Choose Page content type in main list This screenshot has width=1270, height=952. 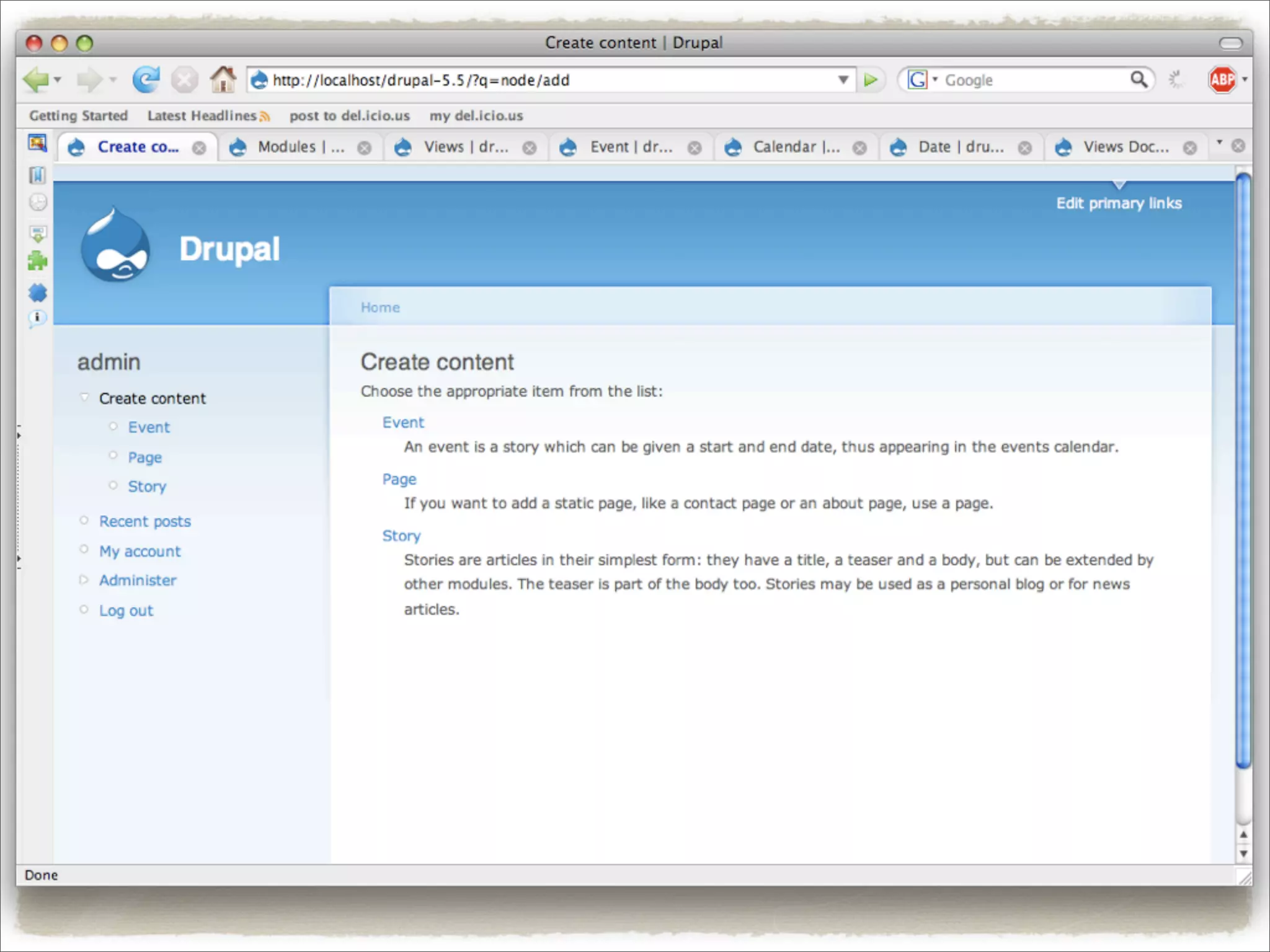pos(399,480)
